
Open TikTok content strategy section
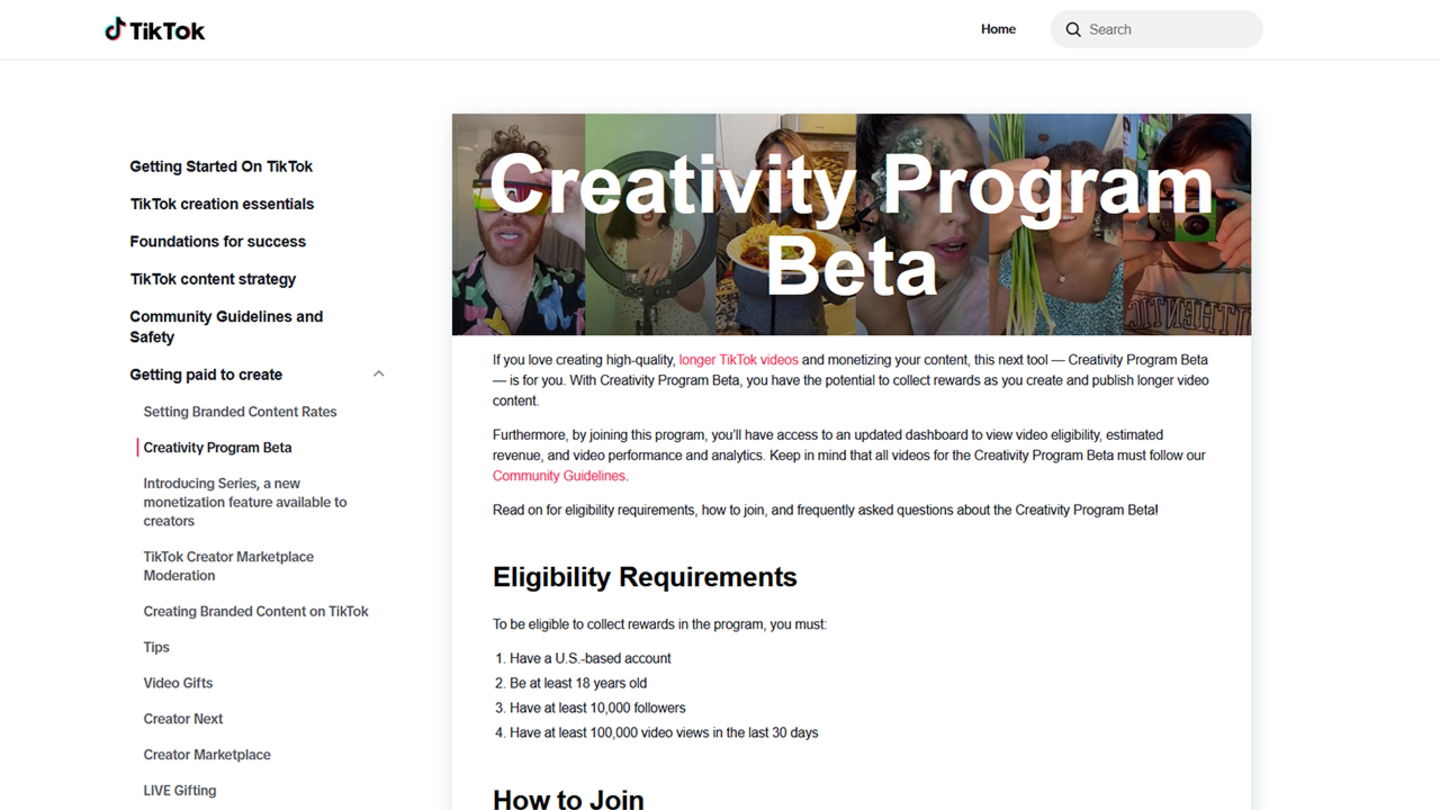point(213,279)
